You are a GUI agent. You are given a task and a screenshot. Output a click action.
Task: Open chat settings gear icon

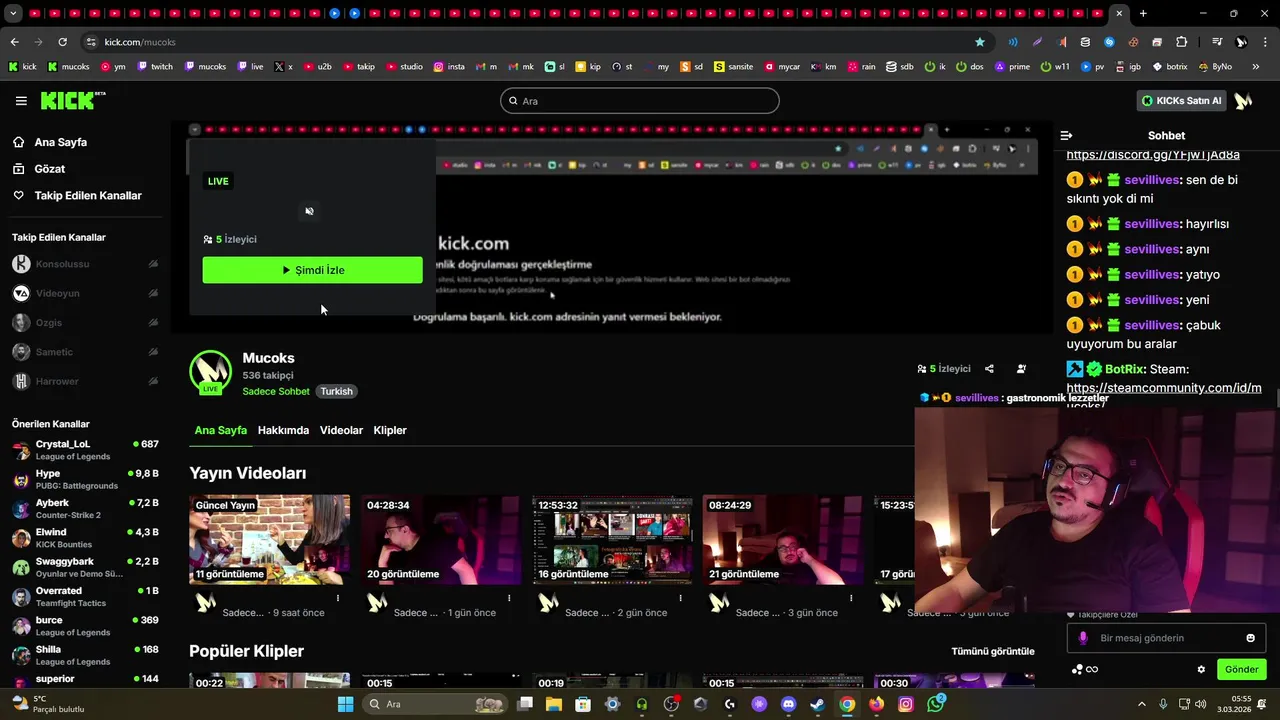[1201, 670]
